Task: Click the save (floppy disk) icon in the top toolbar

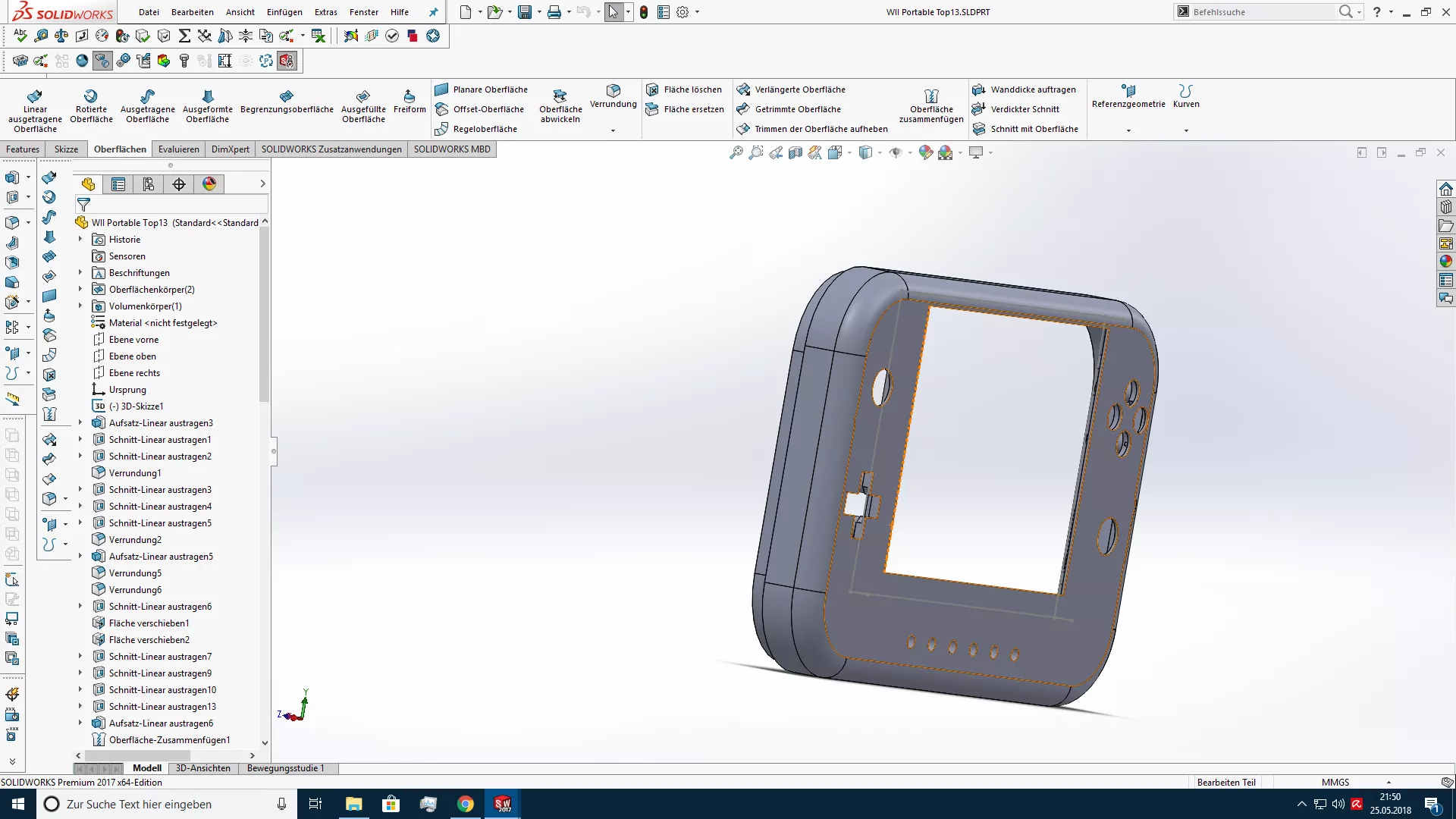Action: tap(524, 12)
